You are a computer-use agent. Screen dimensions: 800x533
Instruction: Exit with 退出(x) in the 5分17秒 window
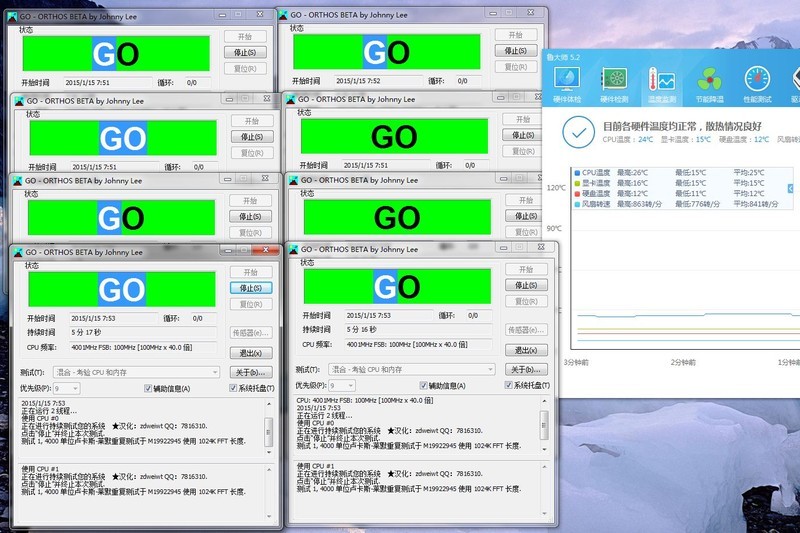pyautogui.click(x=251, y=353)
